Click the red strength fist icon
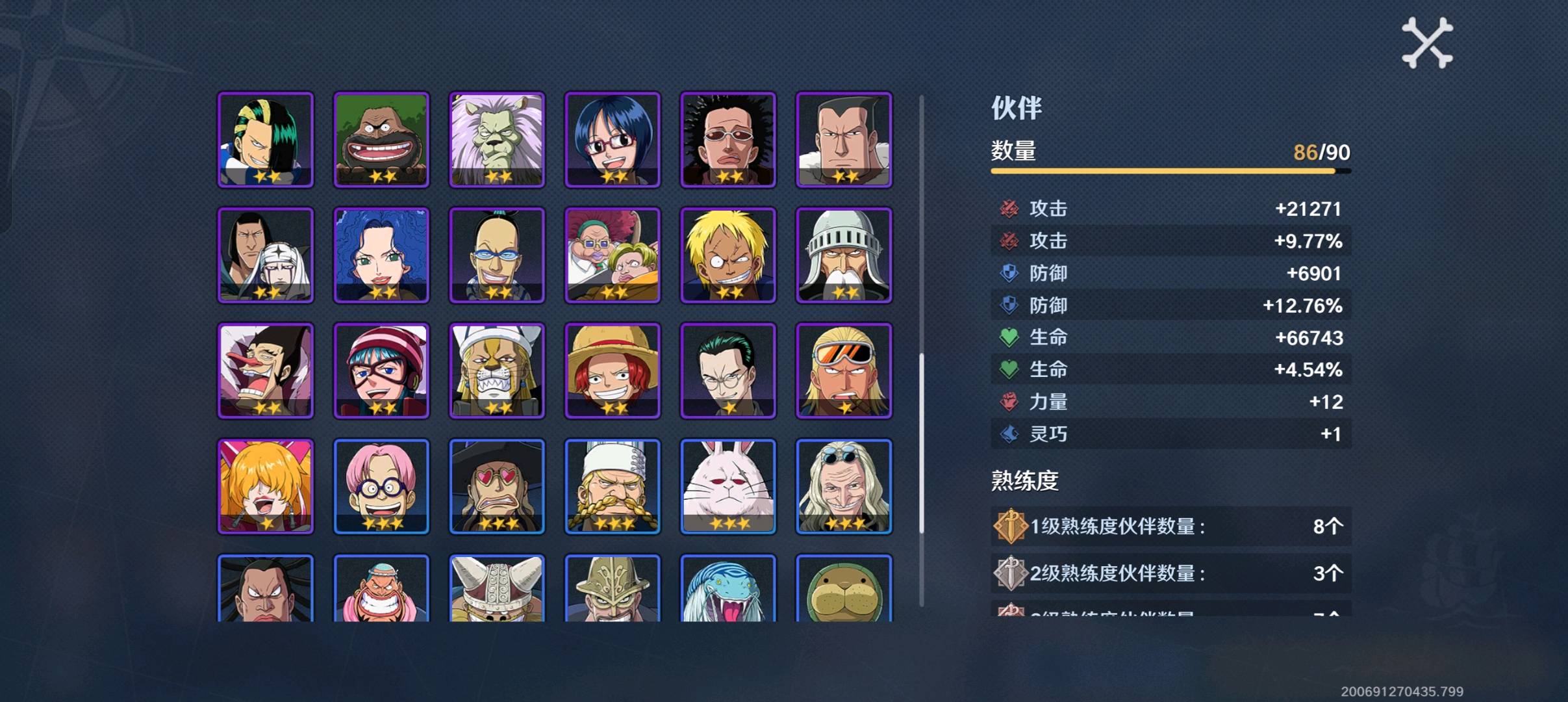Image resolution: width=1568 pixels, height=702 pixels. pos(1009,402)
